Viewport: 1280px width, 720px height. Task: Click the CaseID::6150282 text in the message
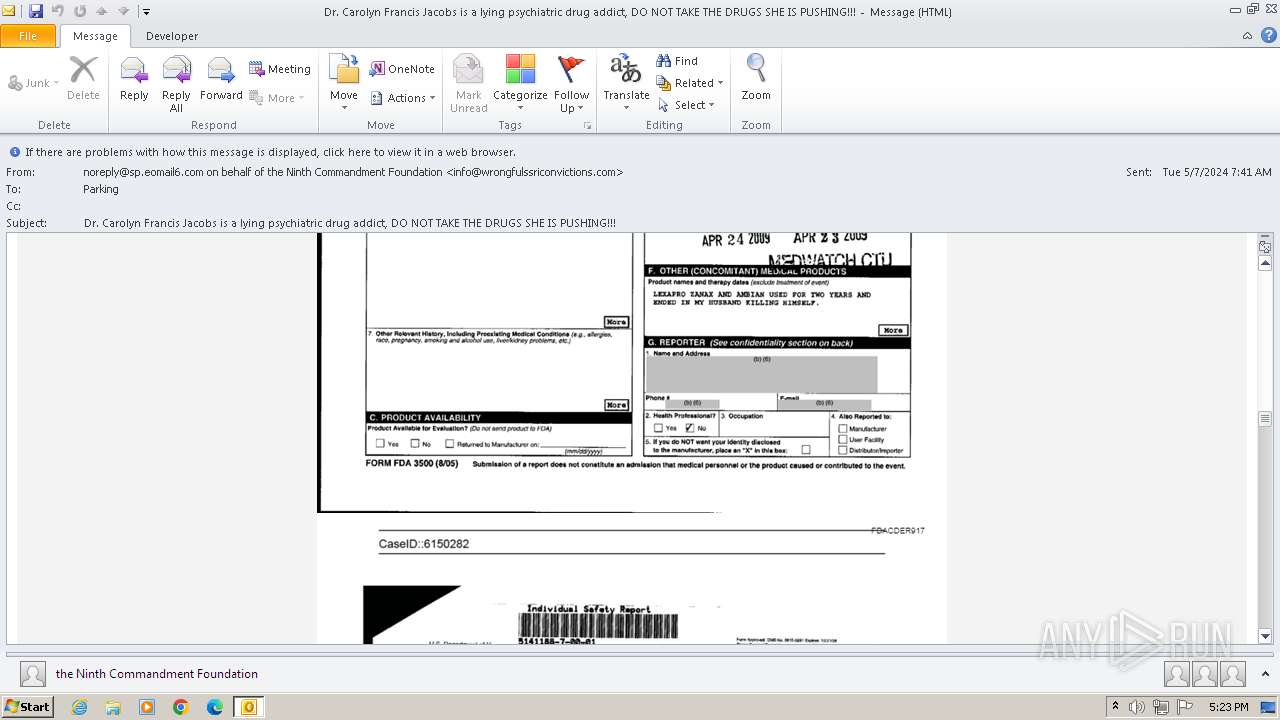(424, 544)
